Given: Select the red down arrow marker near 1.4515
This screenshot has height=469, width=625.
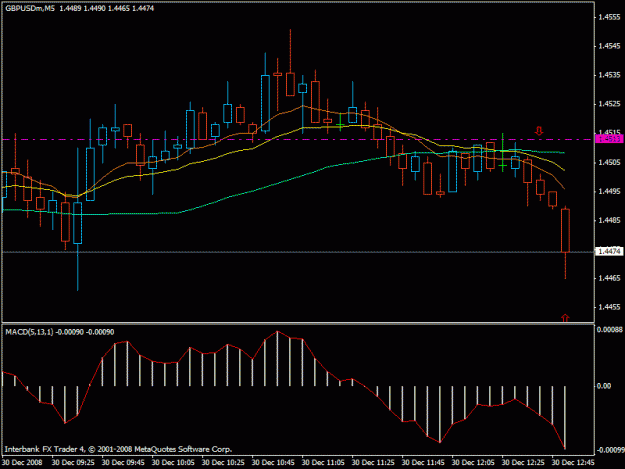Looking at the screenshot, I should pos(539,131).
